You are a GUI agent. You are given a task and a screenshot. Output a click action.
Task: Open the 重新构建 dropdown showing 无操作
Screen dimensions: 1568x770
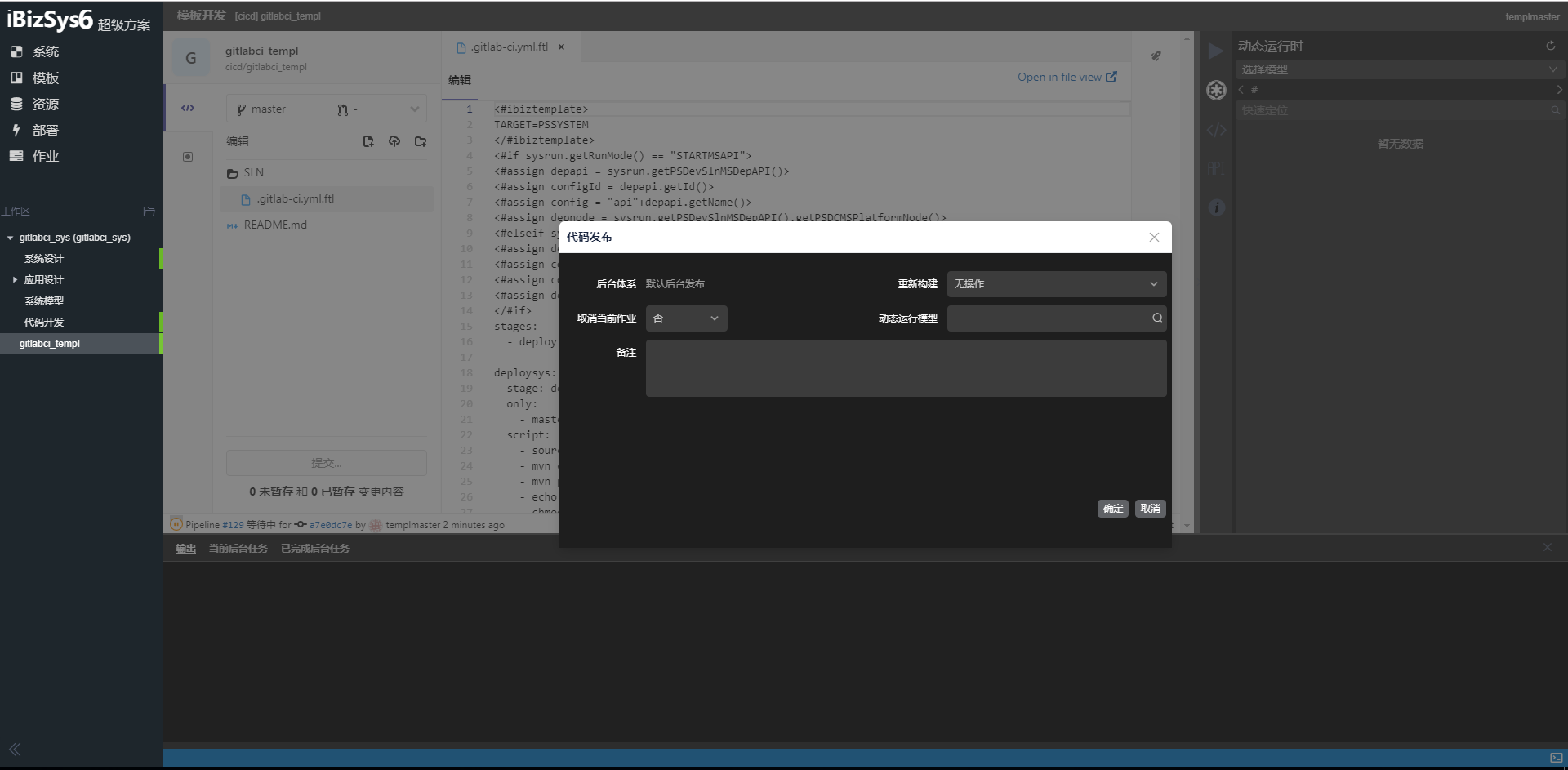[x=1057, y=284]
